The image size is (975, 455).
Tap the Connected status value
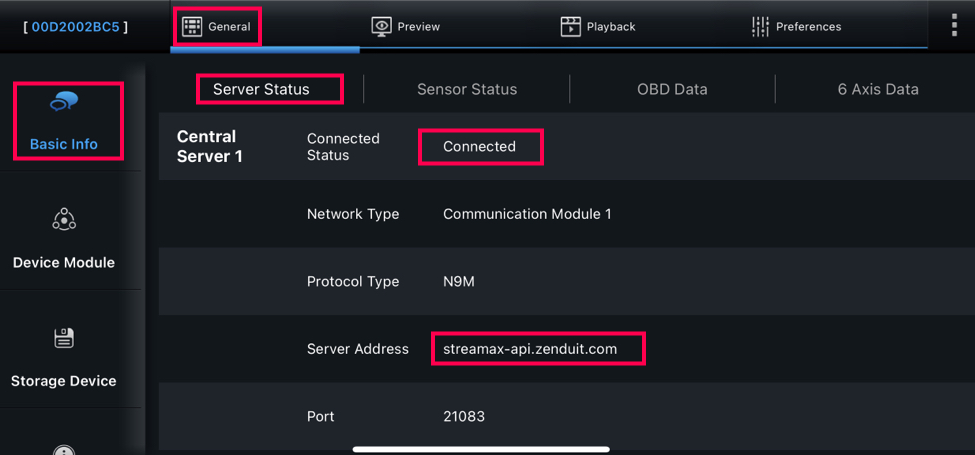(479, 147)
